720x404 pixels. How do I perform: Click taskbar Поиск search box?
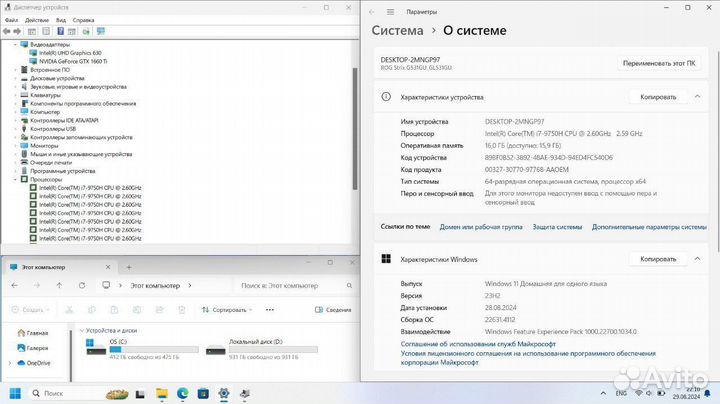coord(64,393)
